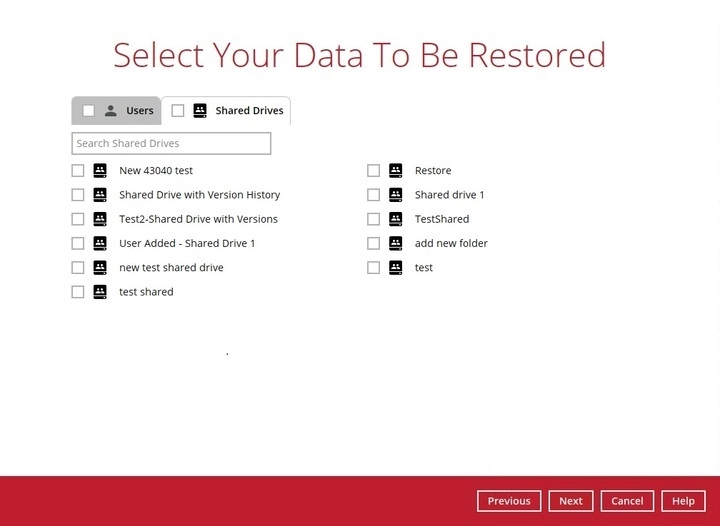Click drive icon beside add new folder
This screenshot has height=526, width=720.
[x=395, y=243]
